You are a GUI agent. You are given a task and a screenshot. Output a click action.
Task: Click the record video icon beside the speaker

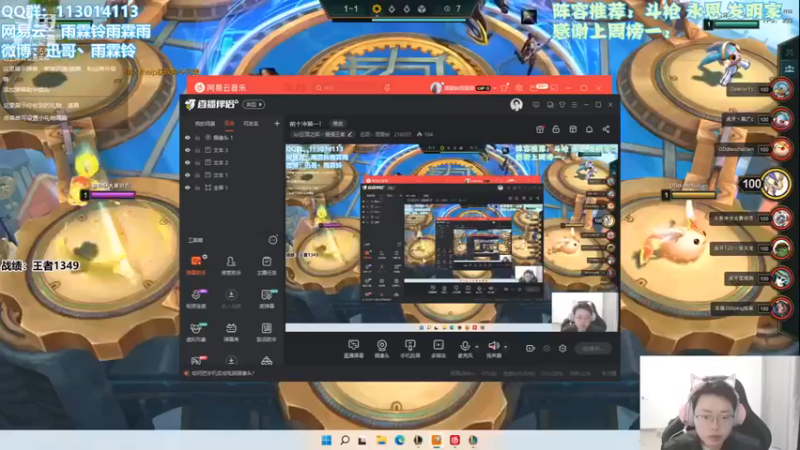tap(530, 348)
